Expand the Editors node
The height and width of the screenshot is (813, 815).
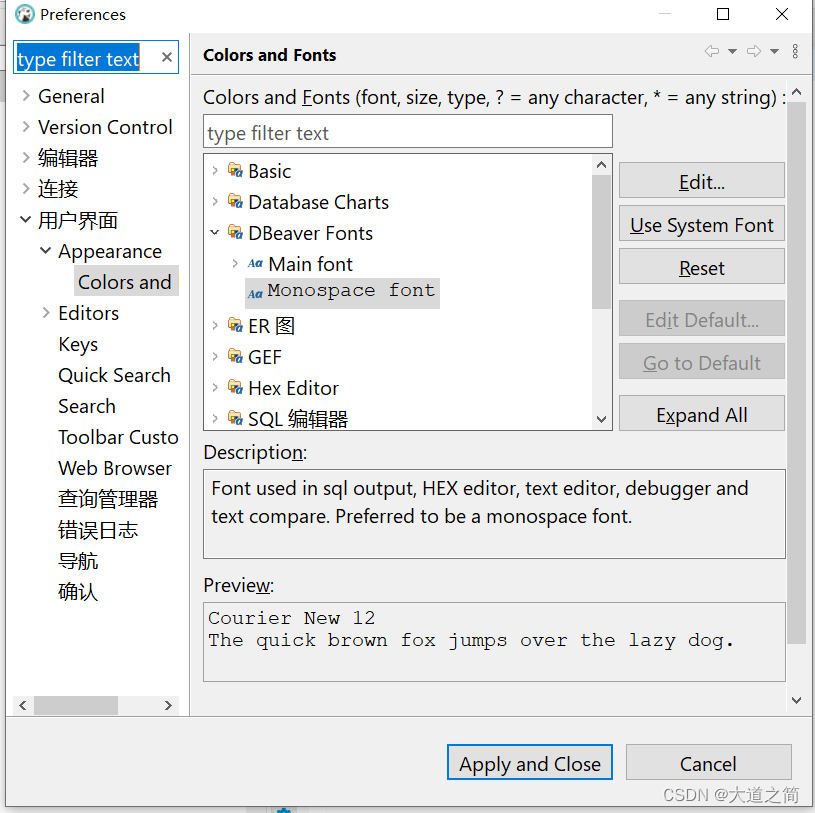46,312
